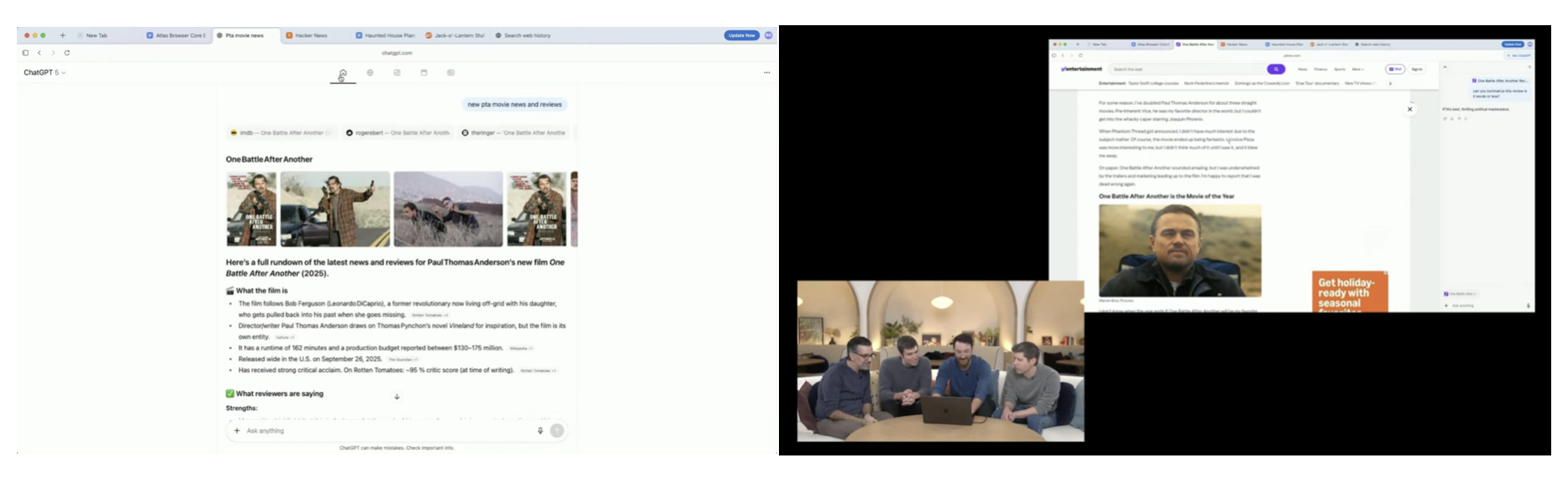This screenshot has height=479, width=1568.
Task: Click the Update Now button
Action: click(x=741, y=35)
